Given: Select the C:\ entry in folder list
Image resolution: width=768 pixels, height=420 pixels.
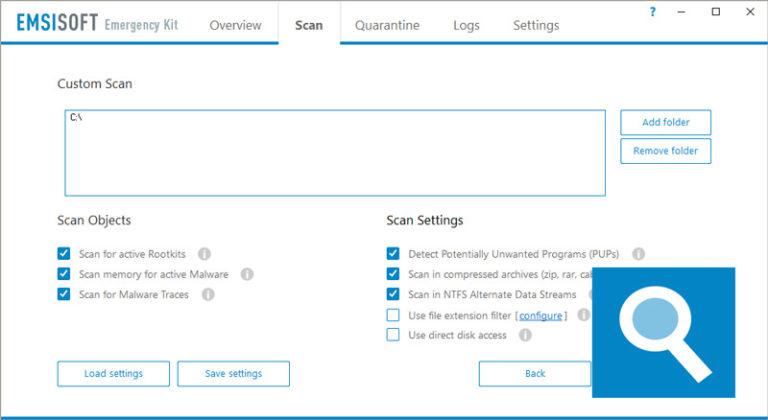Looking at the screenshot, I should click(x=76, y=118).
